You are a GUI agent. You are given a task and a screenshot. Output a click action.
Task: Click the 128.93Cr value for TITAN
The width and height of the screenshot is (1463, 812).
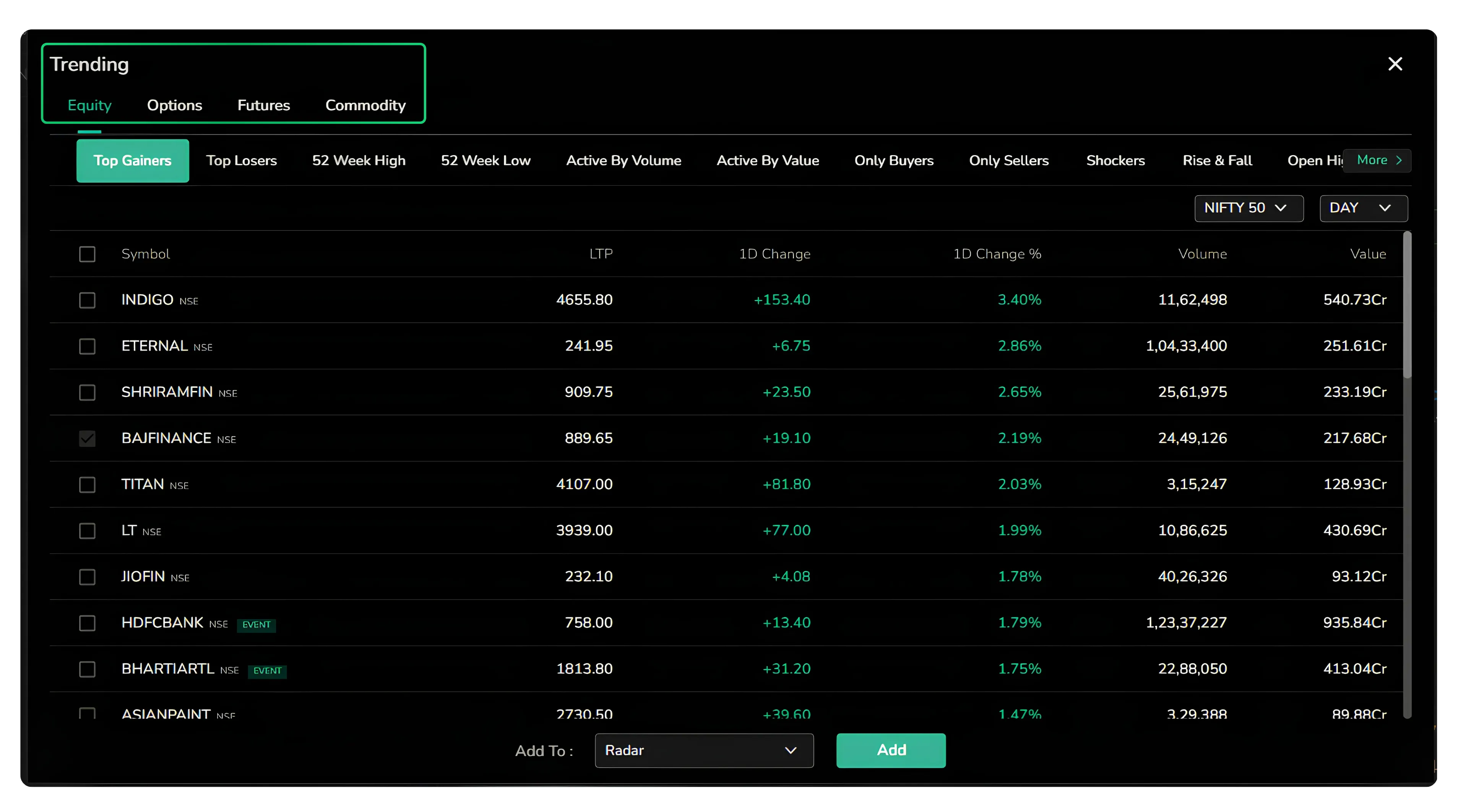pyautogui.click(x=1354, y=485)
